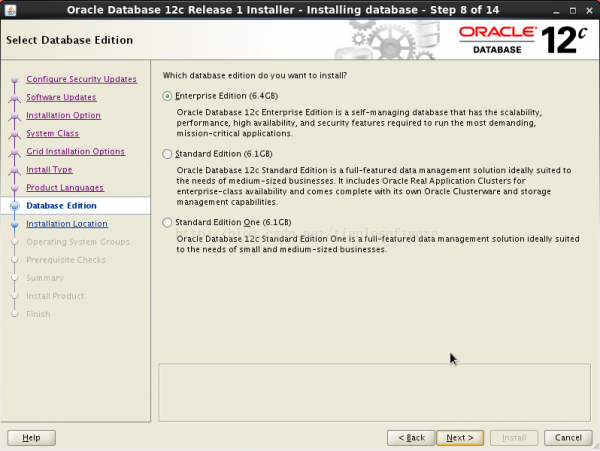Viewport: 600px width, 451px height.
Task: Go to Install Type step
Action: click(x=49, y=169)
